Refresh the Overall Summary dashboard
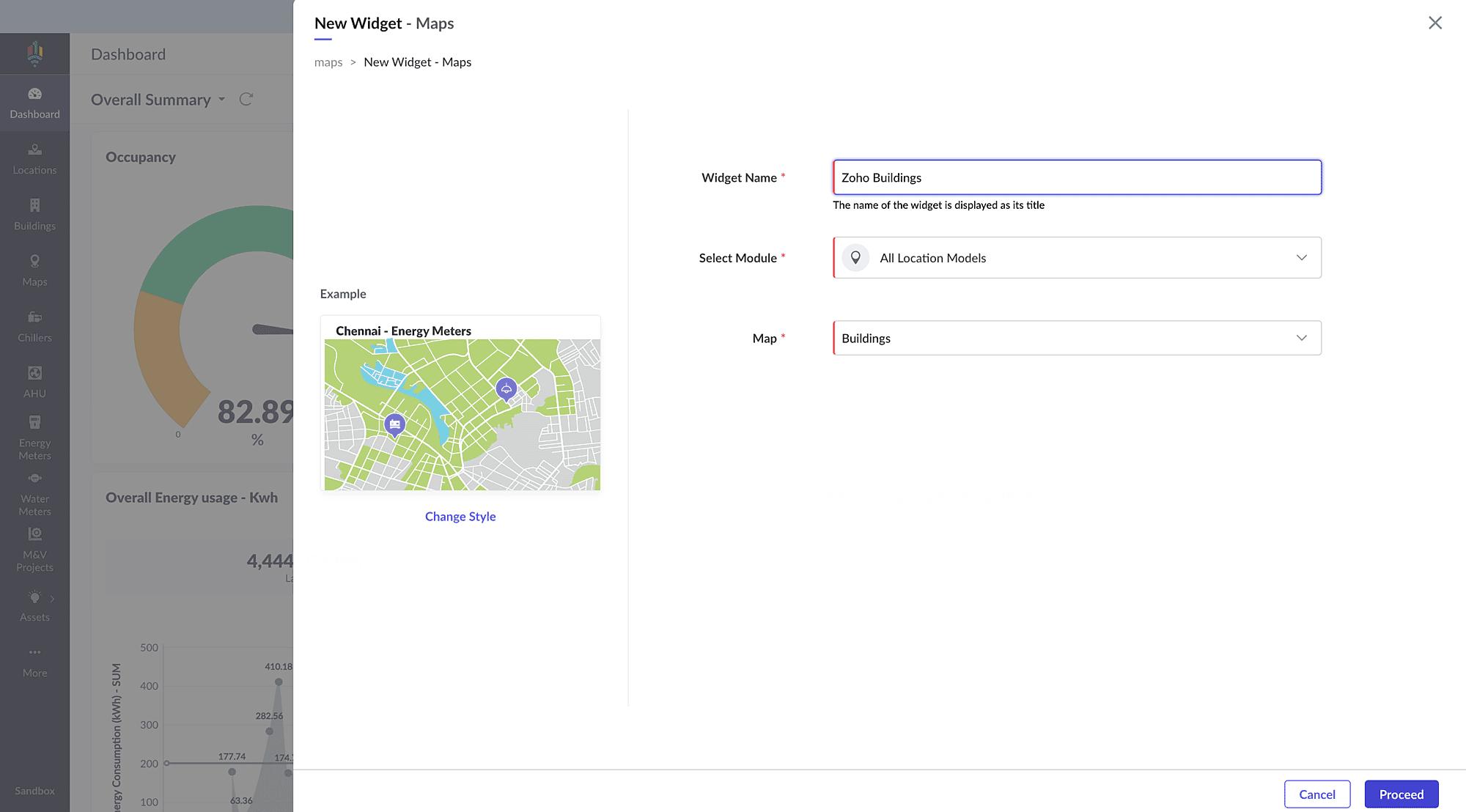1466x812 pixels. pos(246,99)
